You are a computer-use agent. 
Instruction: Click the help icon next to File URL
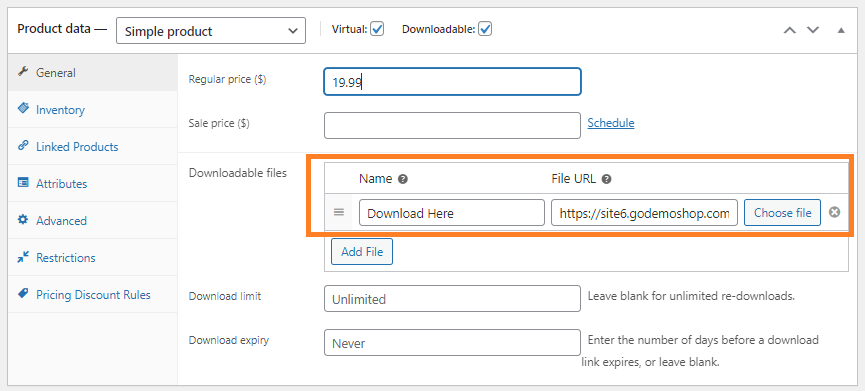(606, 179)
